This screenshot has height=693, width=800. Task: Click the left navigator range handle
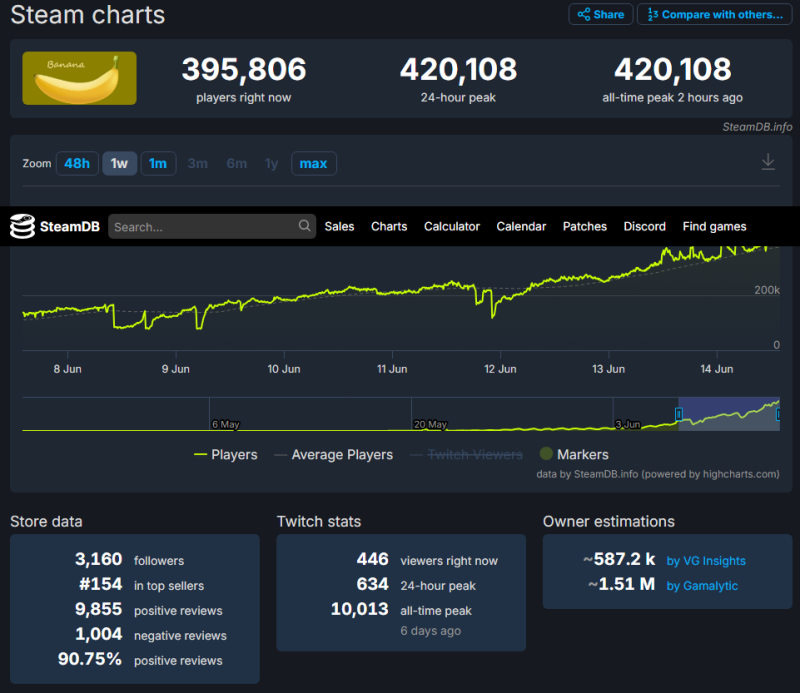679,414
